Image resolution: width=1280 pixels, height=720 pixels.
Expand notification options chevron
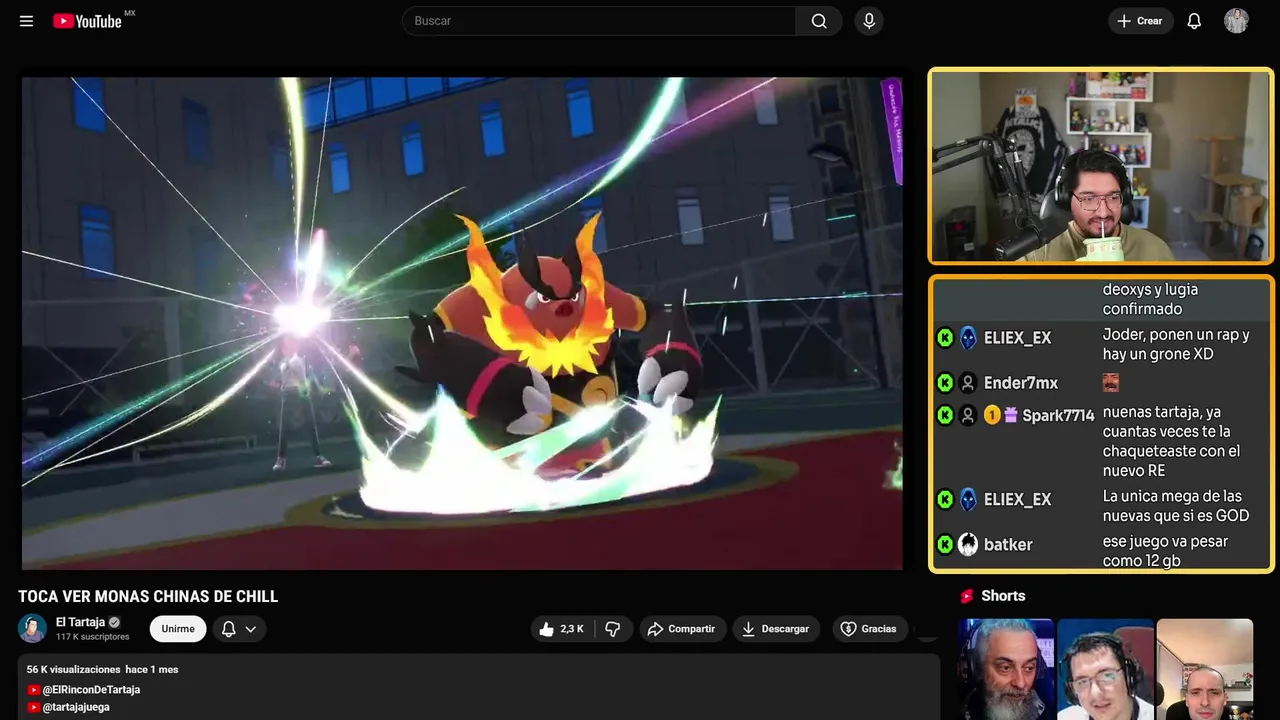(x=251, y=629)
